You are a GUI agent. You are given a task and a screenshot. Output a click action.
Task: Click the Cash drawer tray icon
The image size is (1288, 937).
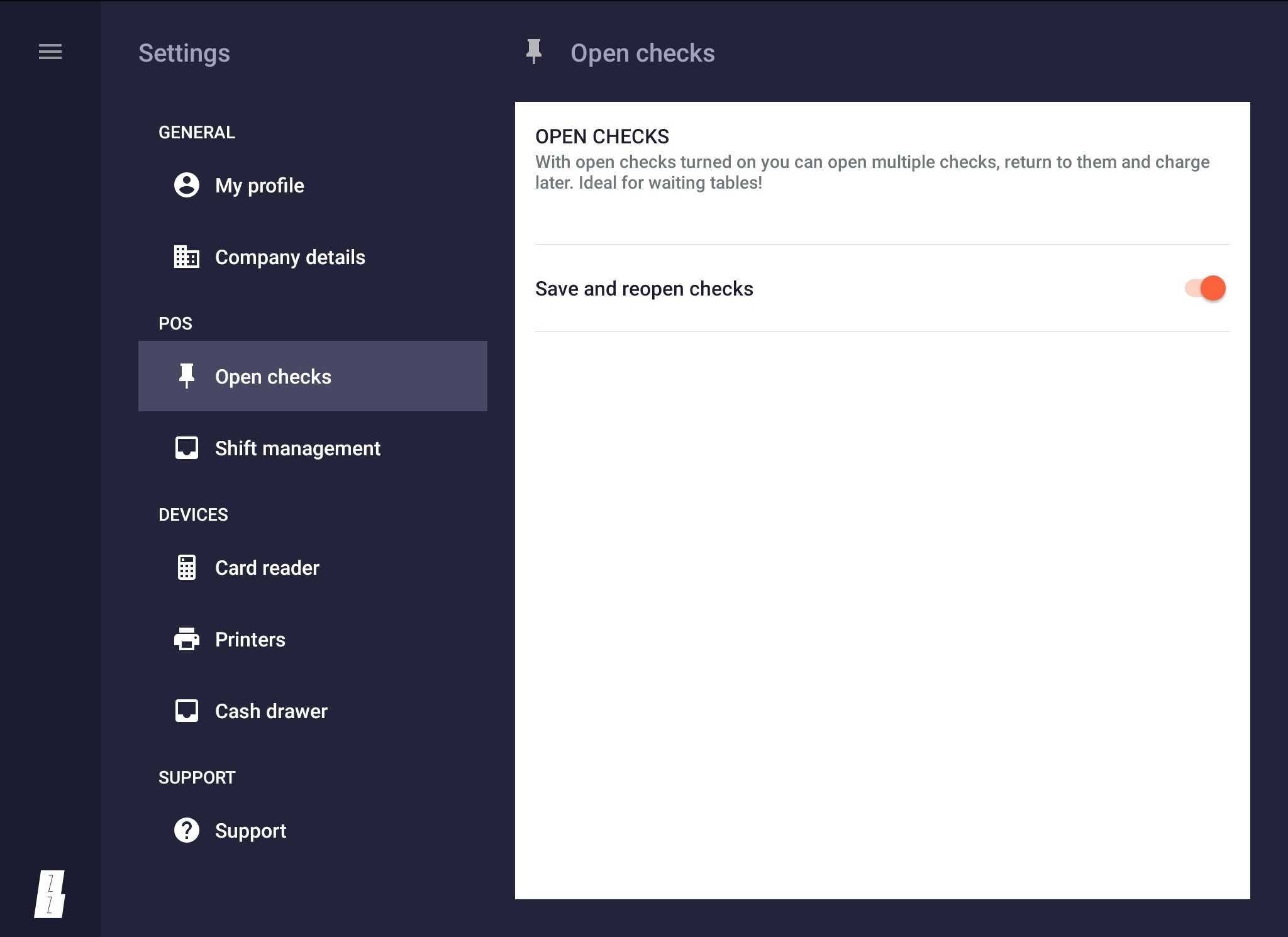coord(186,711)
